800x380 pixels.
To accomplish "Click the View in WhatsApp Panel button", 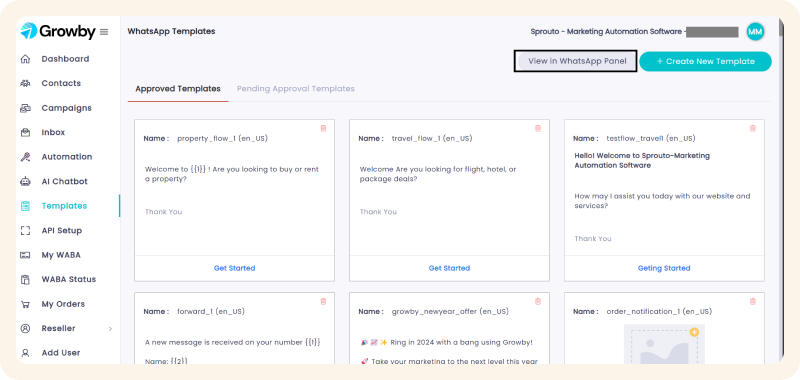I will point(576,61).
